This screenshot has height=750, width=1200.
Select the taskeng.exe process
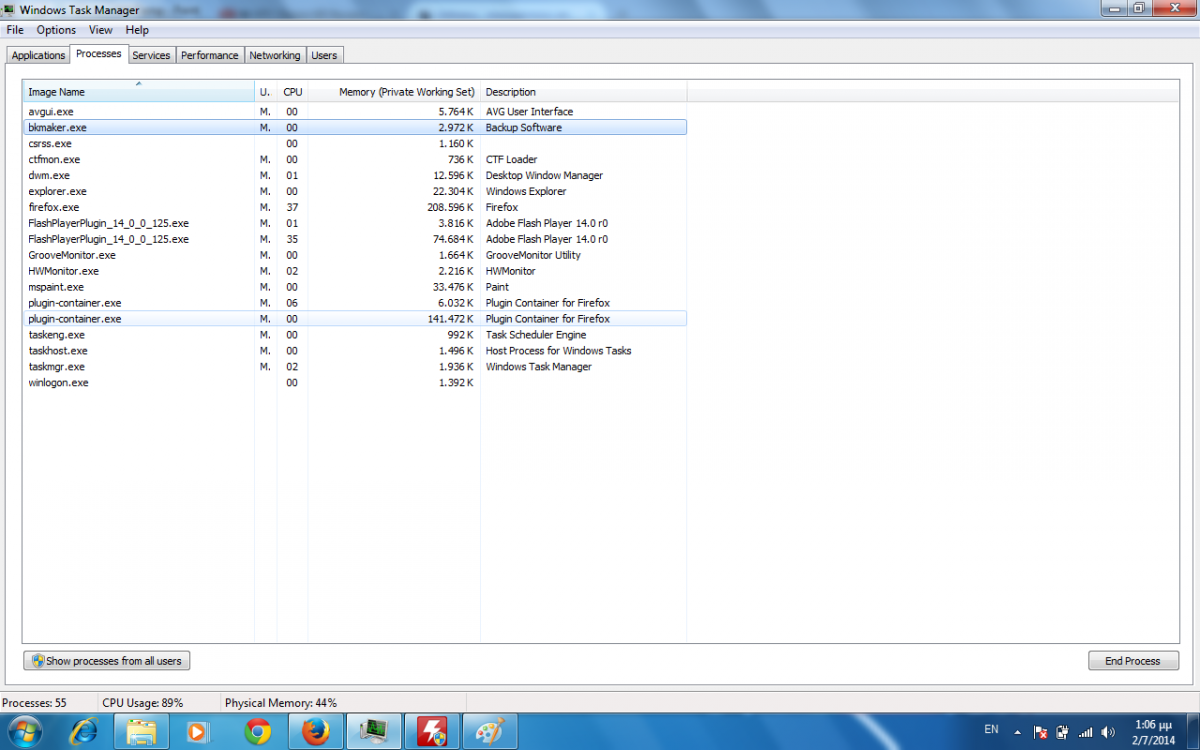[x=355, y=335]
